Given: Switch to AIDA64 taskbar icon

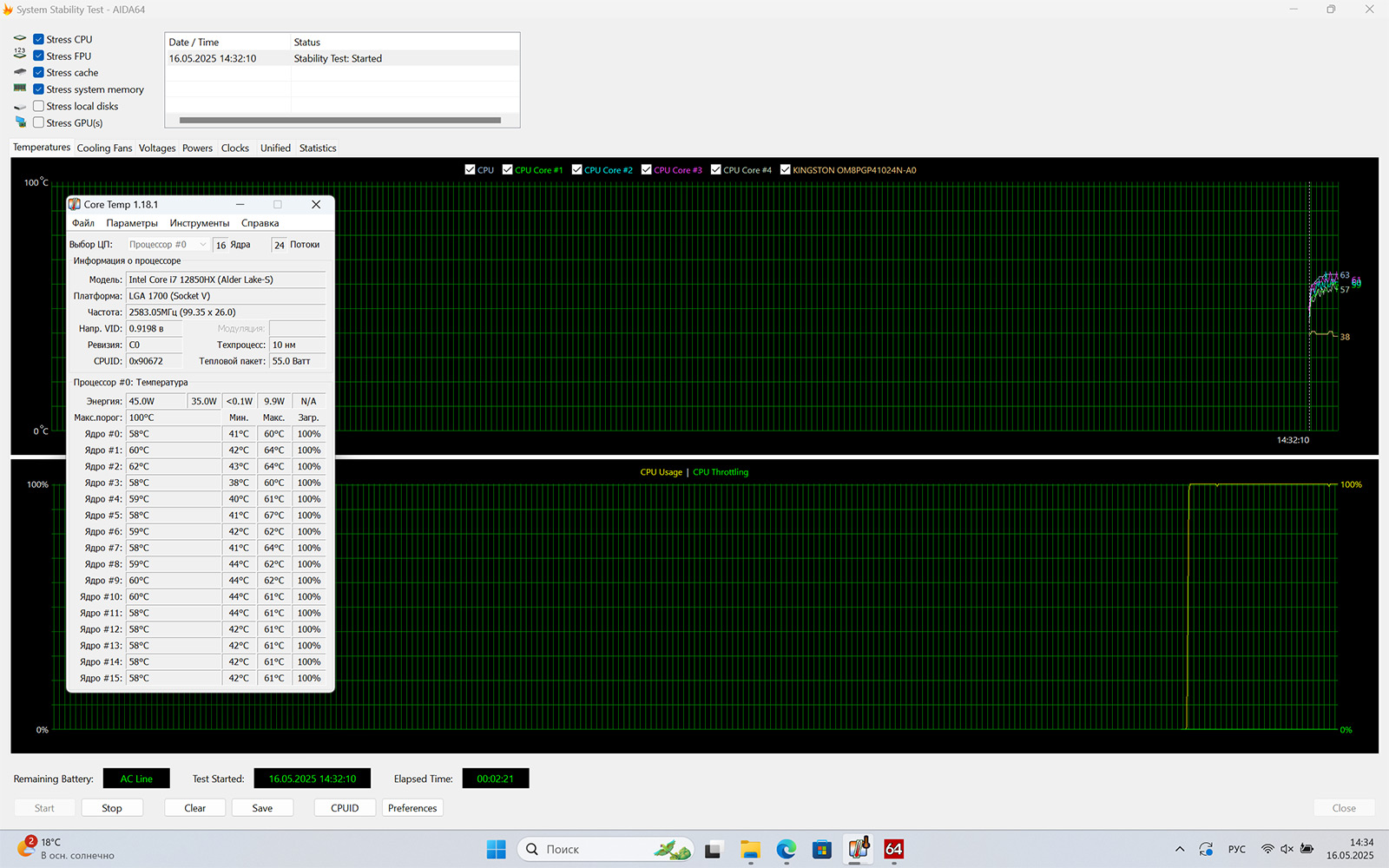Looking at the screenshot, I should click(894, 849).
